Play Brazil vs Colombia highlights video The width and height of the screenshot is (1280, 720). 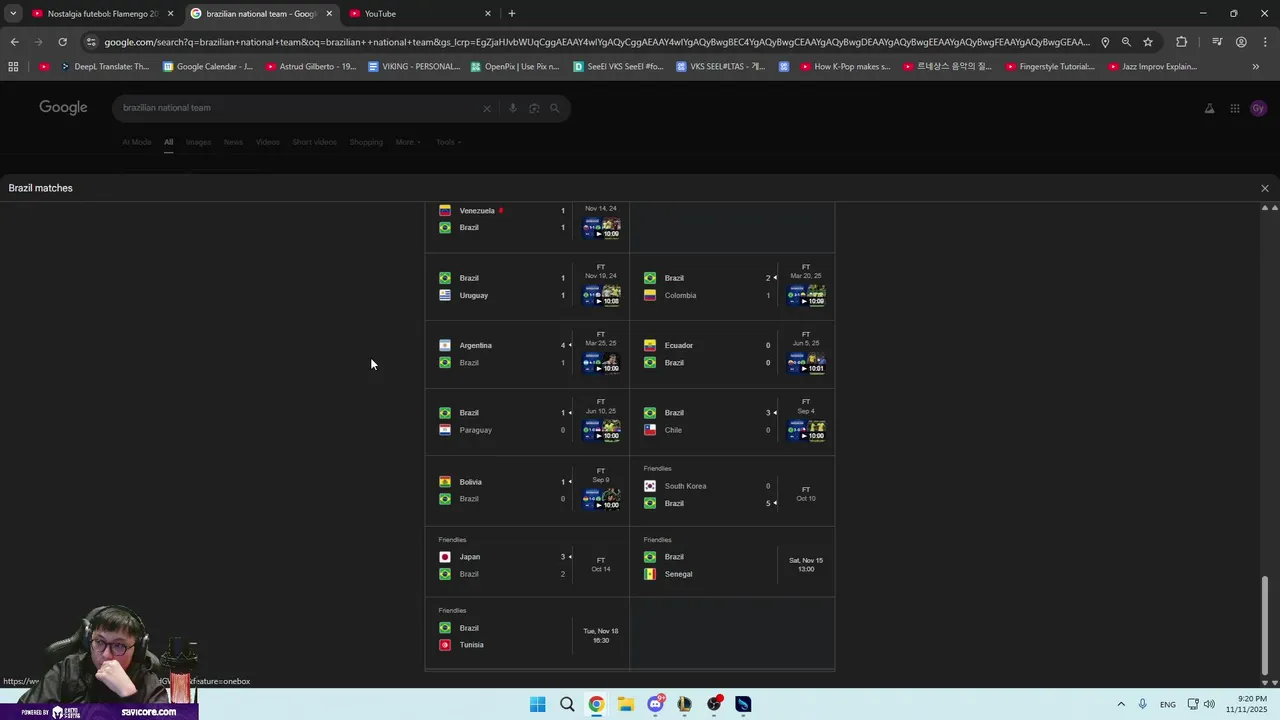tap(806, 295)
